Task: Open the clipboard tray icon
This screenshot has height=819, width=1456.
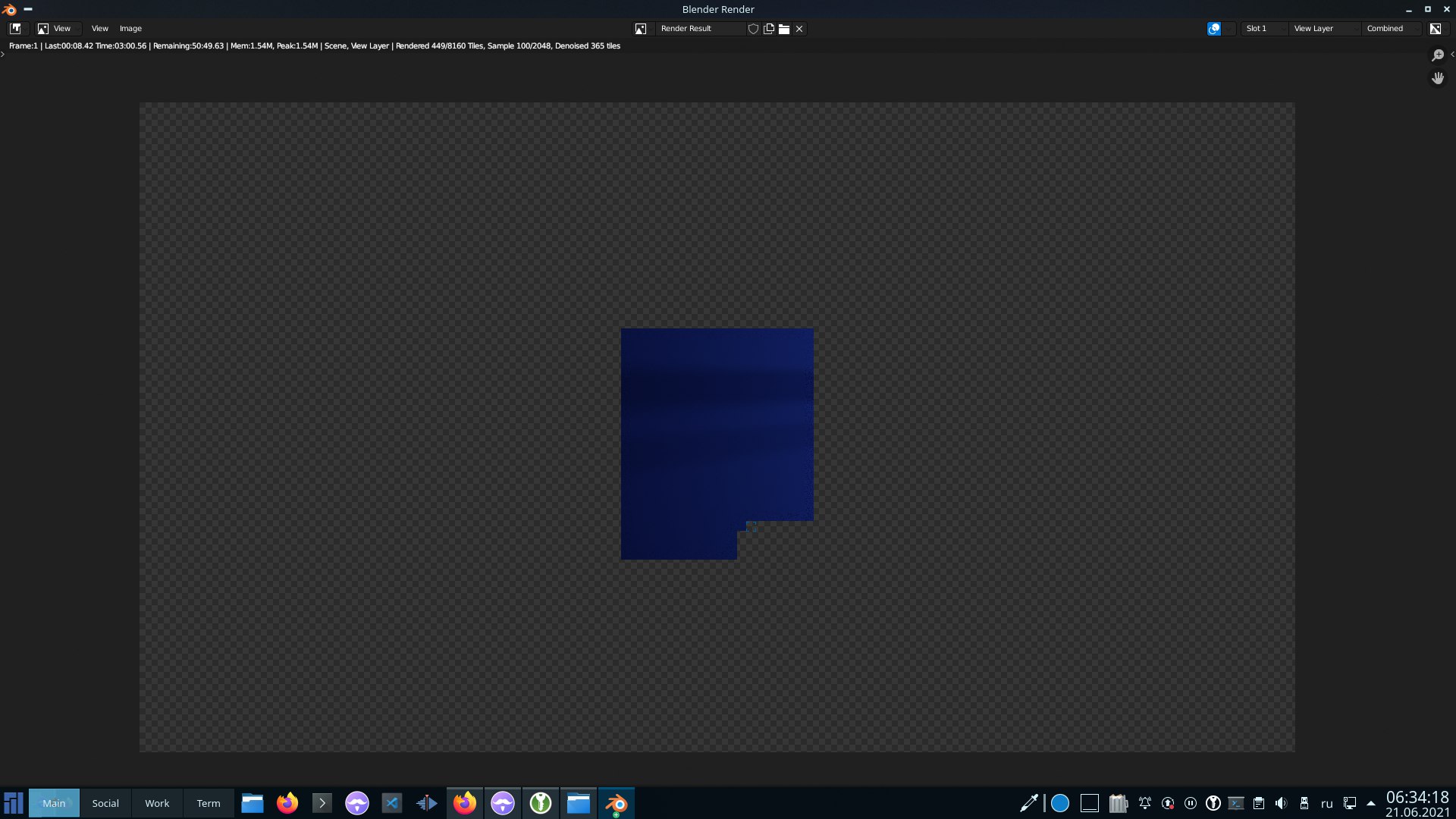Action: tap(1259, 803)
